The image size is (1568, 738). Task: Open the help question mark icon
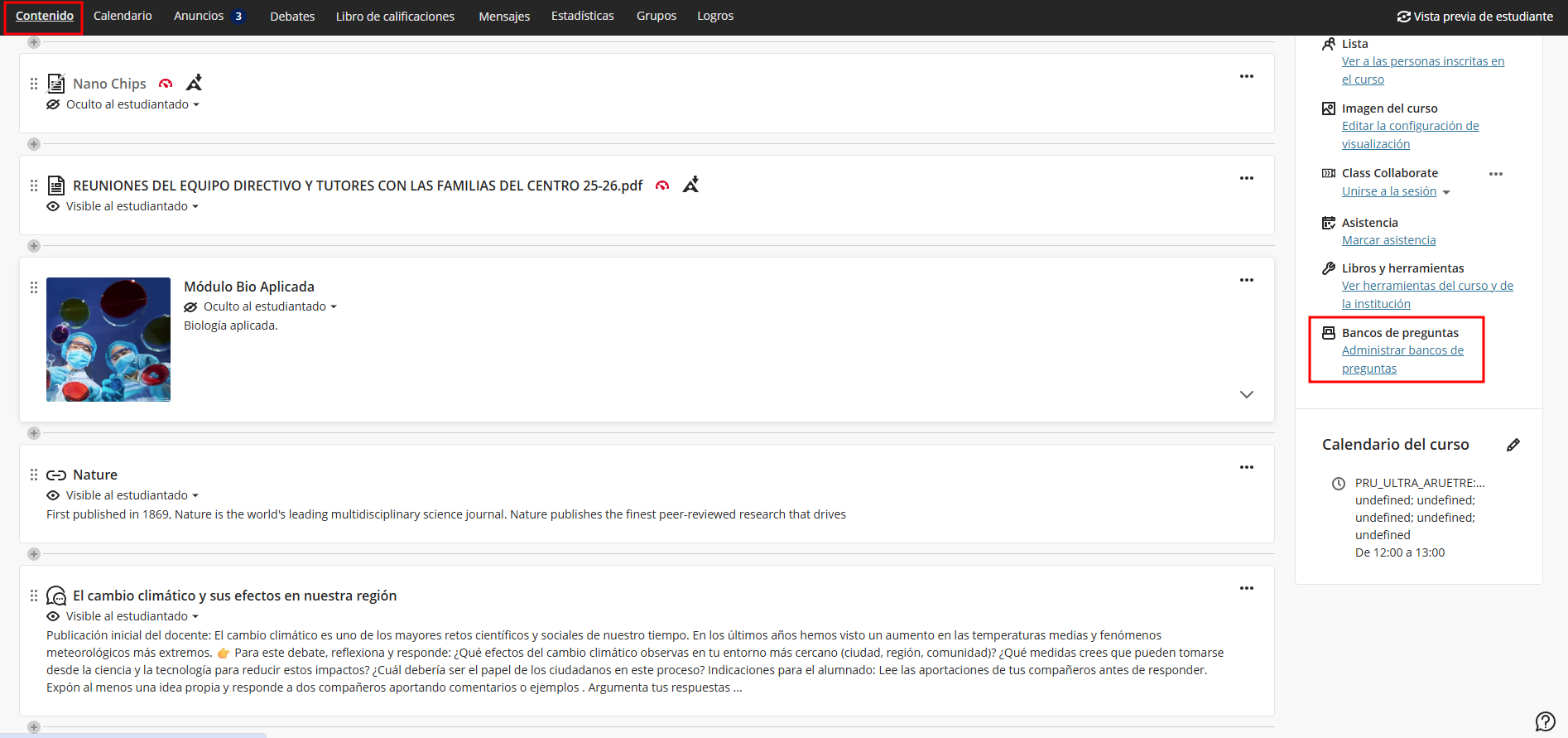point(1545,721)
